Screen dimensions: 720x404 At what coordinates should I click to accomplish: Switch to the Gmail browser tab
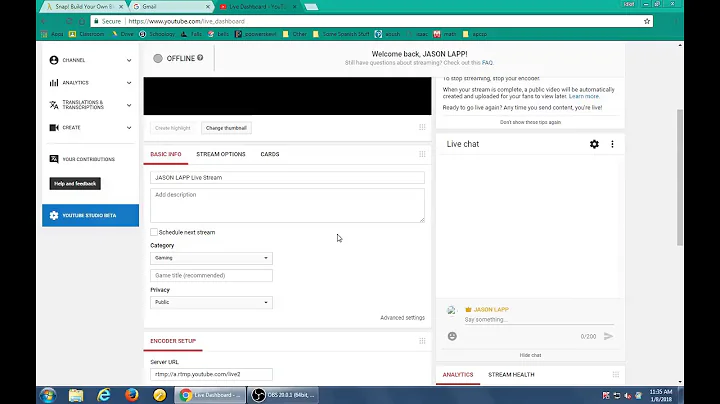pyautogui.click(x=171, y=6)
